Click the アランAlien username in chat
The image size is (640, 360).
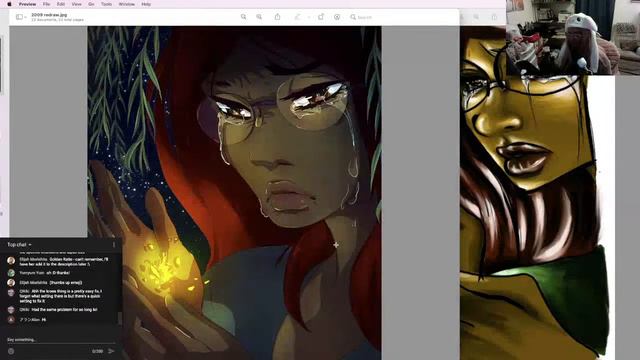30,320
